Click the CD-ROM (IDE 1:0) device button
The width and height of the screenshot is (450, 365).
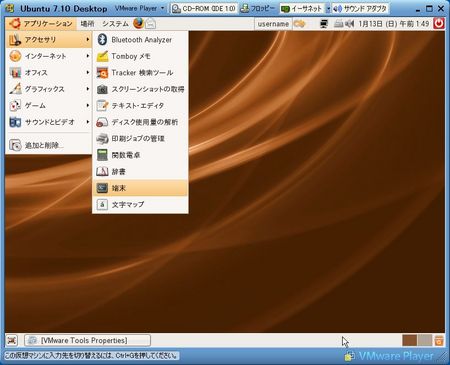coord(204,9)
